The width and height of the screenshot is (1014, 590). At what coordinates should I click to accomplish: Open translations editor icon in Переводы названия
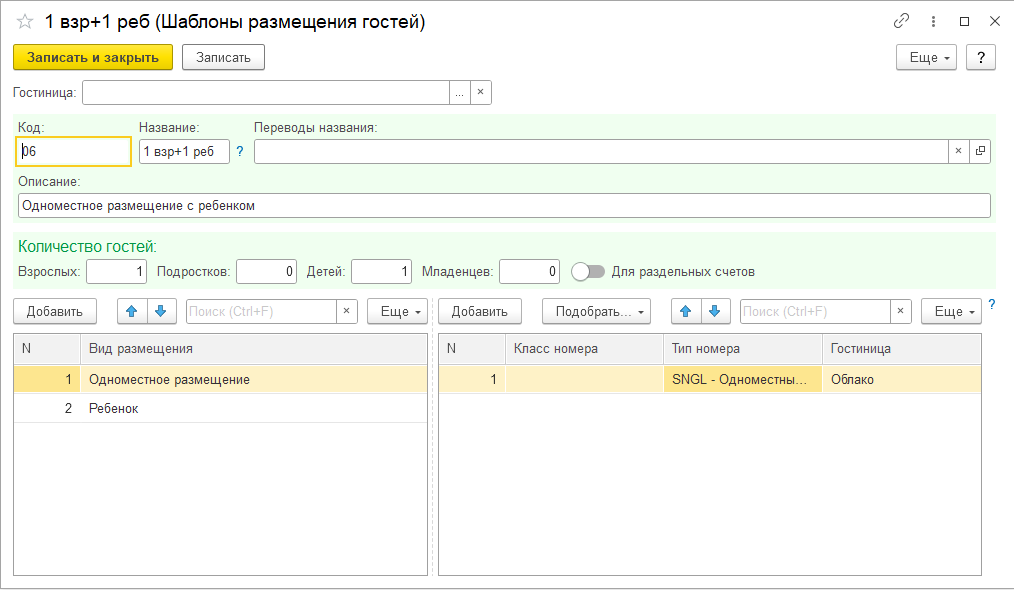(x=980, y=151)
